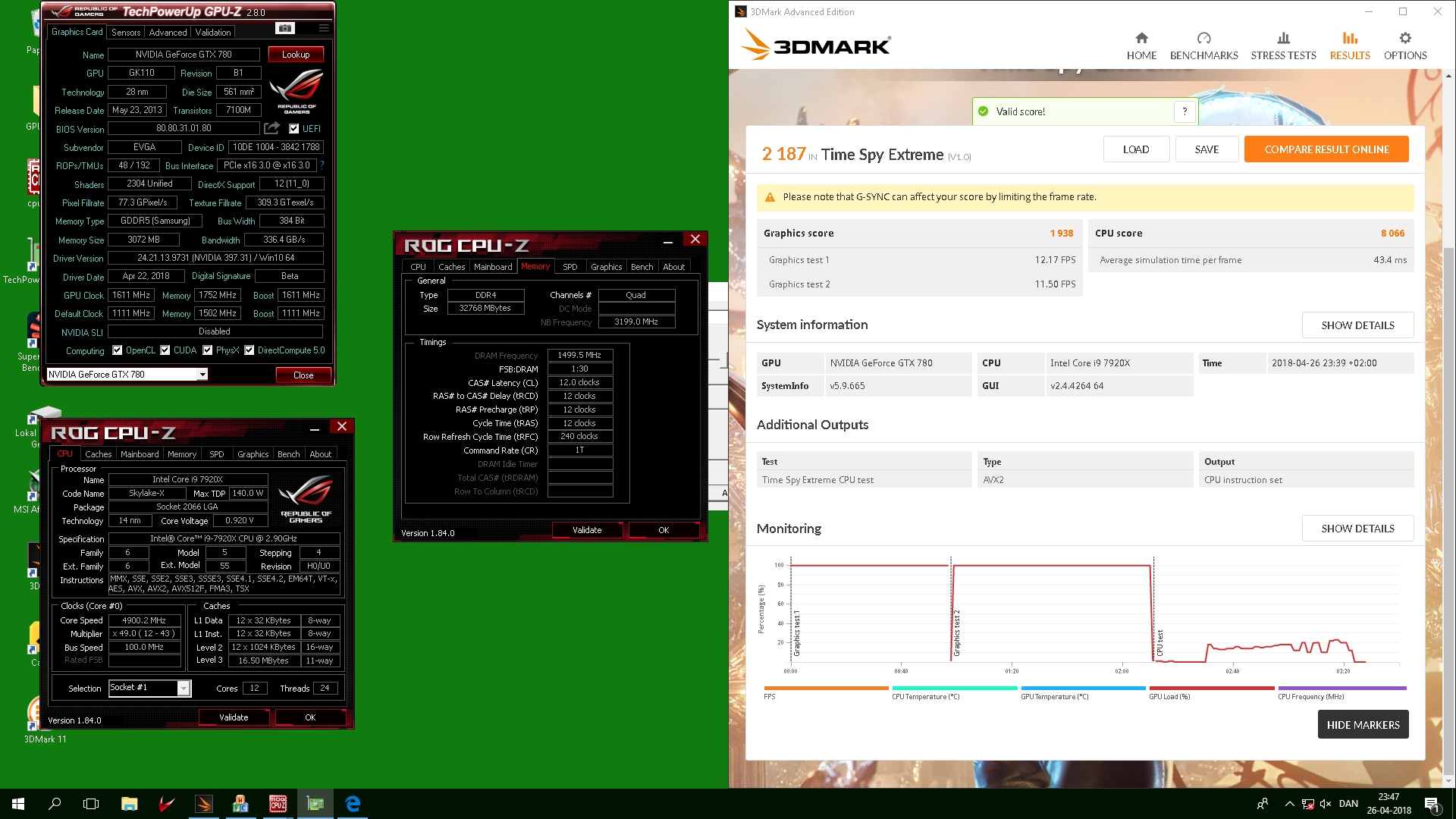The image size is (1456, 819).
Task: Open the People icon in the system tray
Action: pyautogui.click(x=1263, y=804)
